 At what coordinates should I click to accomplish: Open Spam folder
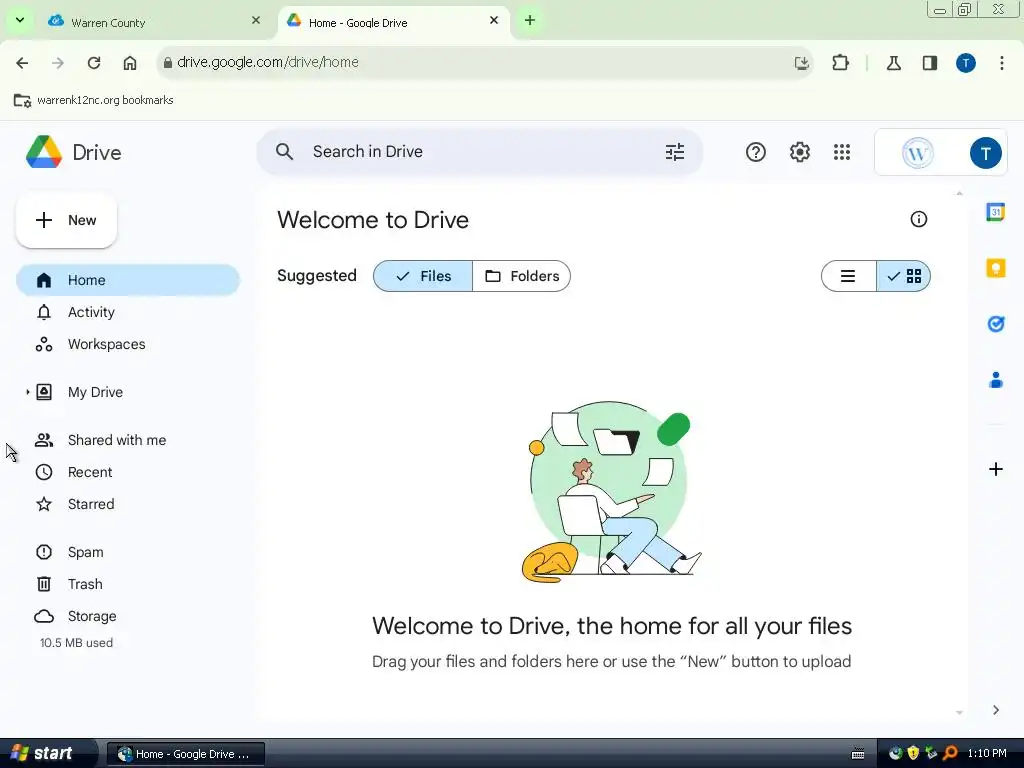128,552
